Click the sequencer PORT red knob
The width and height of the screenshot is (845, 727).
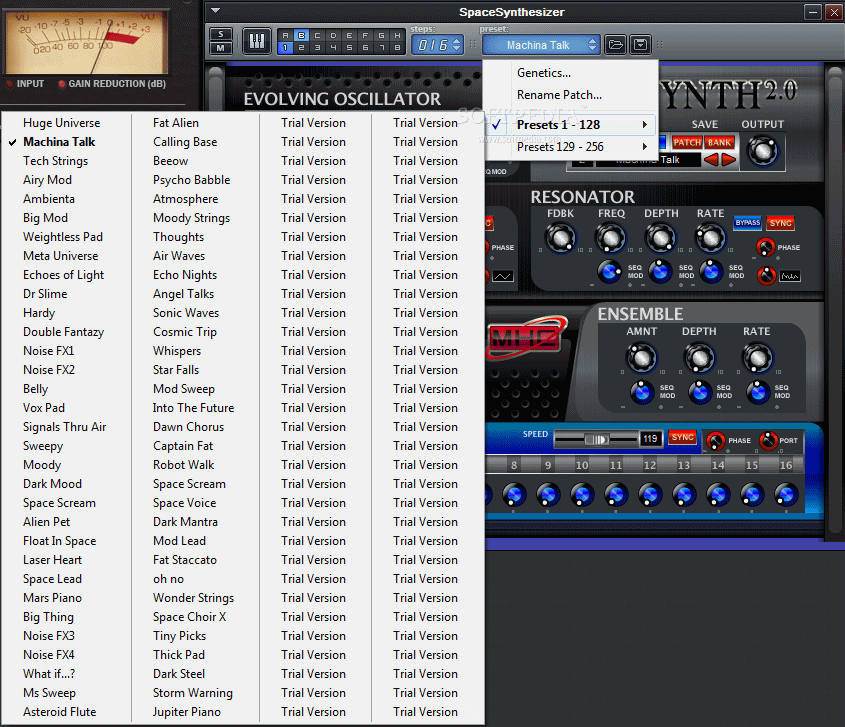coord(768,441)
